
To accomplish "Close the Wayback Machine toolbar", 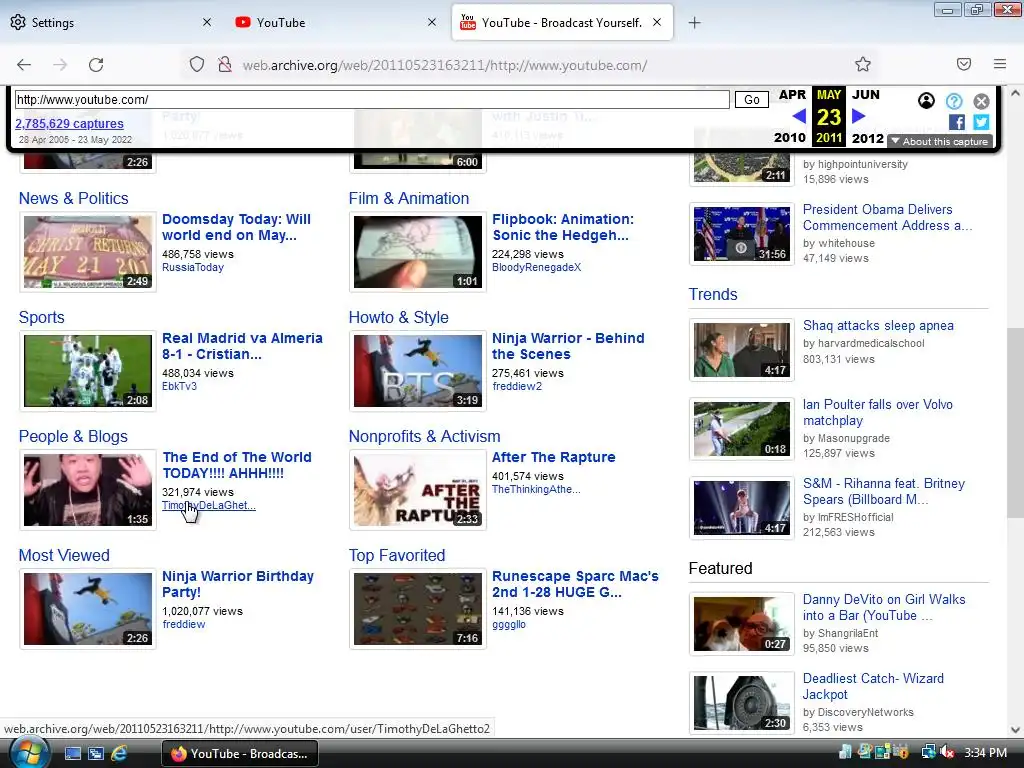I will point(981,101).
